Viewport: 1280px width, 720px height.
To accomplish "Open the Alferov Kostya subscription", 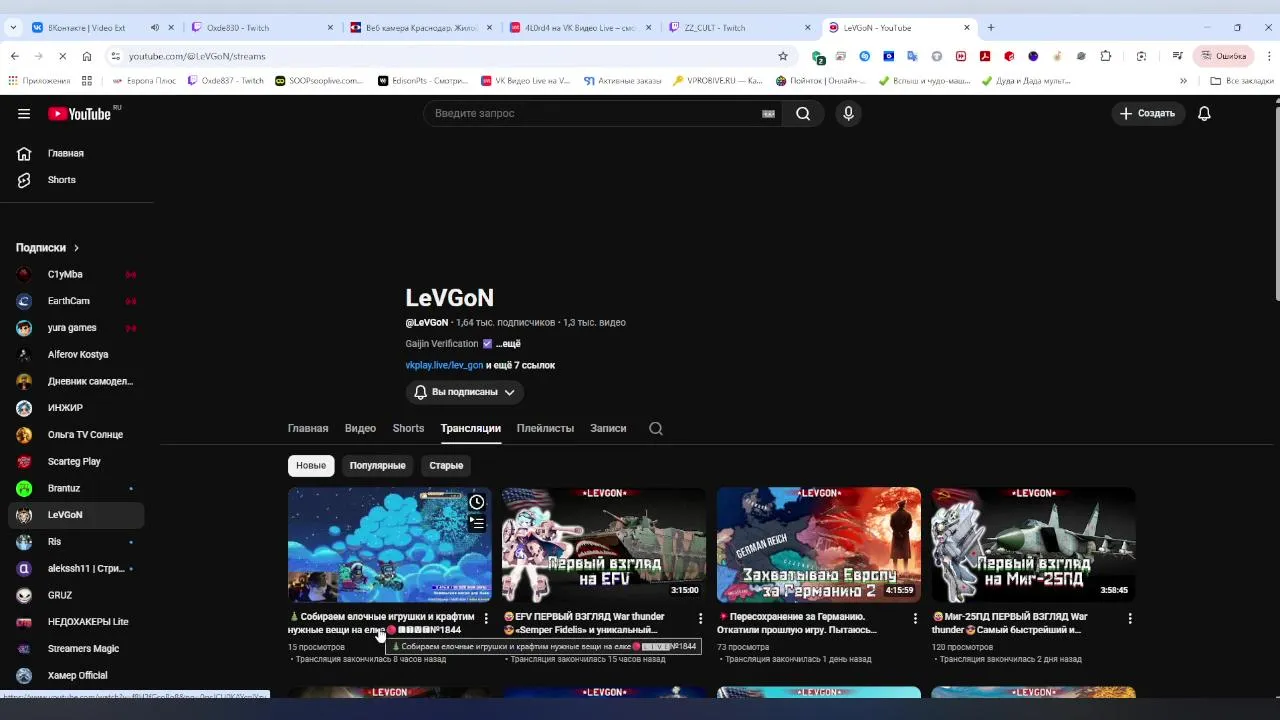I will (76, 354).
